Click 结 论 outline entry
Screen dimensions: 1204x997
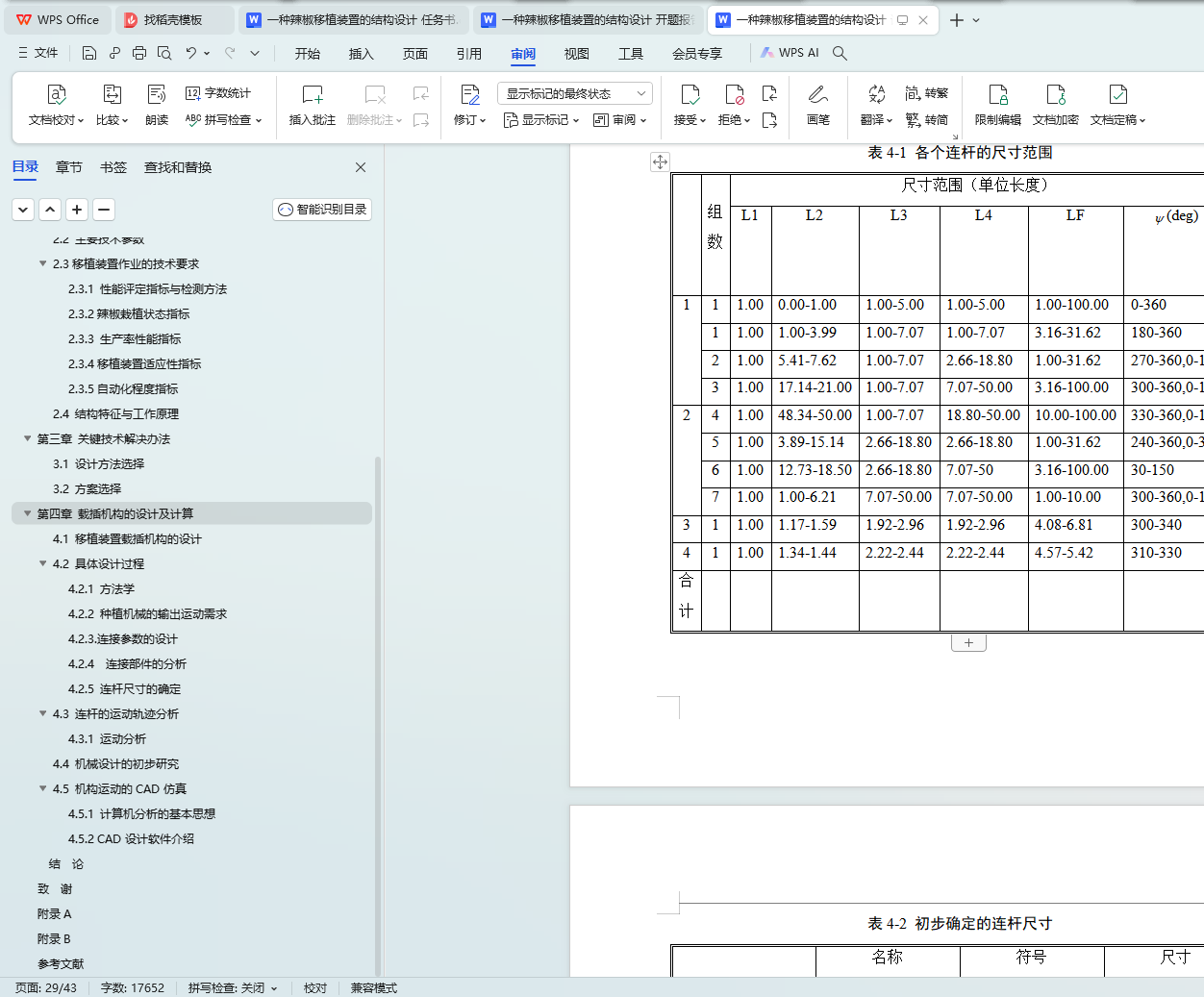click(x=66, y=863)
